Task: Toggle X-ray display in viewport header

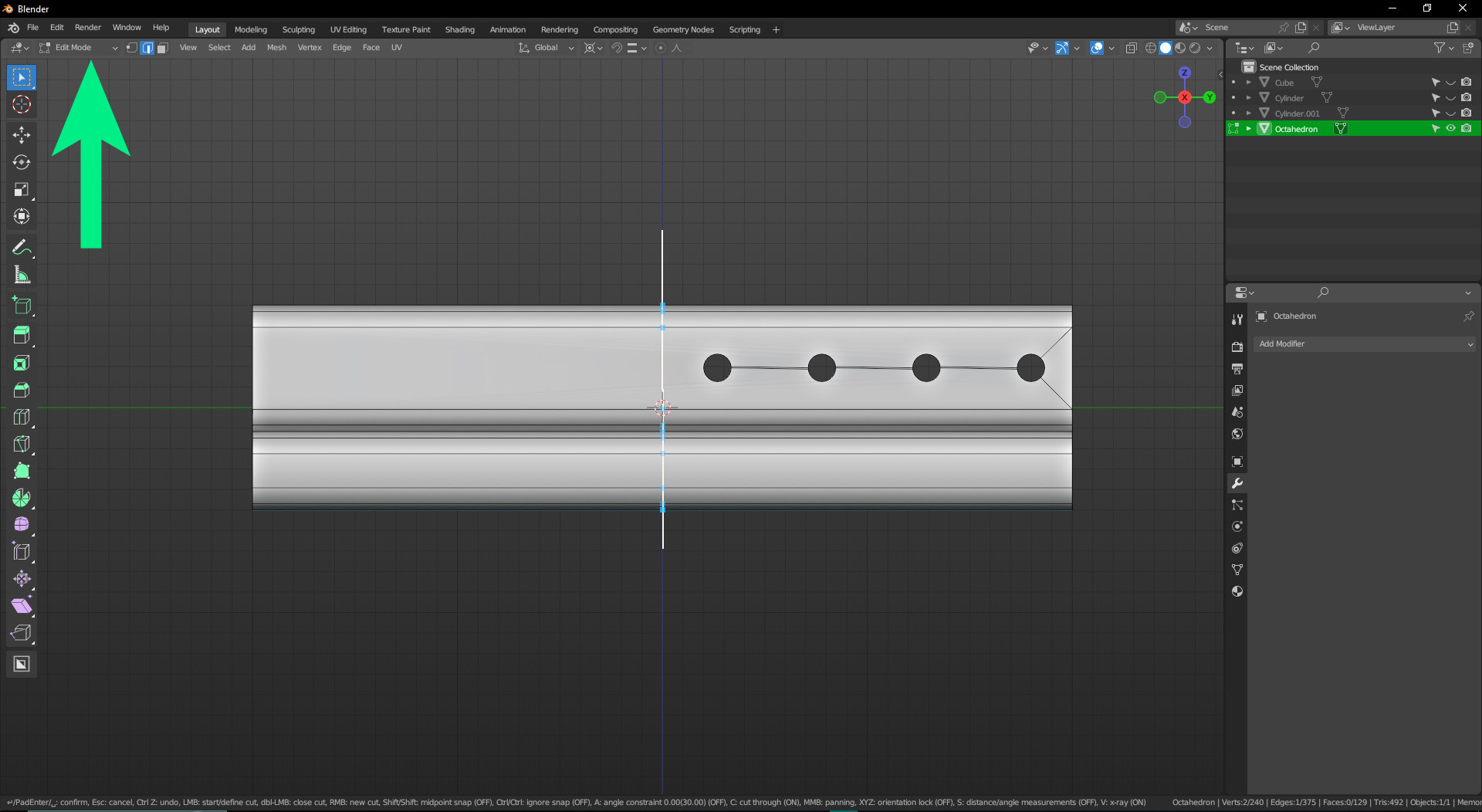Action: tap(1131, 48)
